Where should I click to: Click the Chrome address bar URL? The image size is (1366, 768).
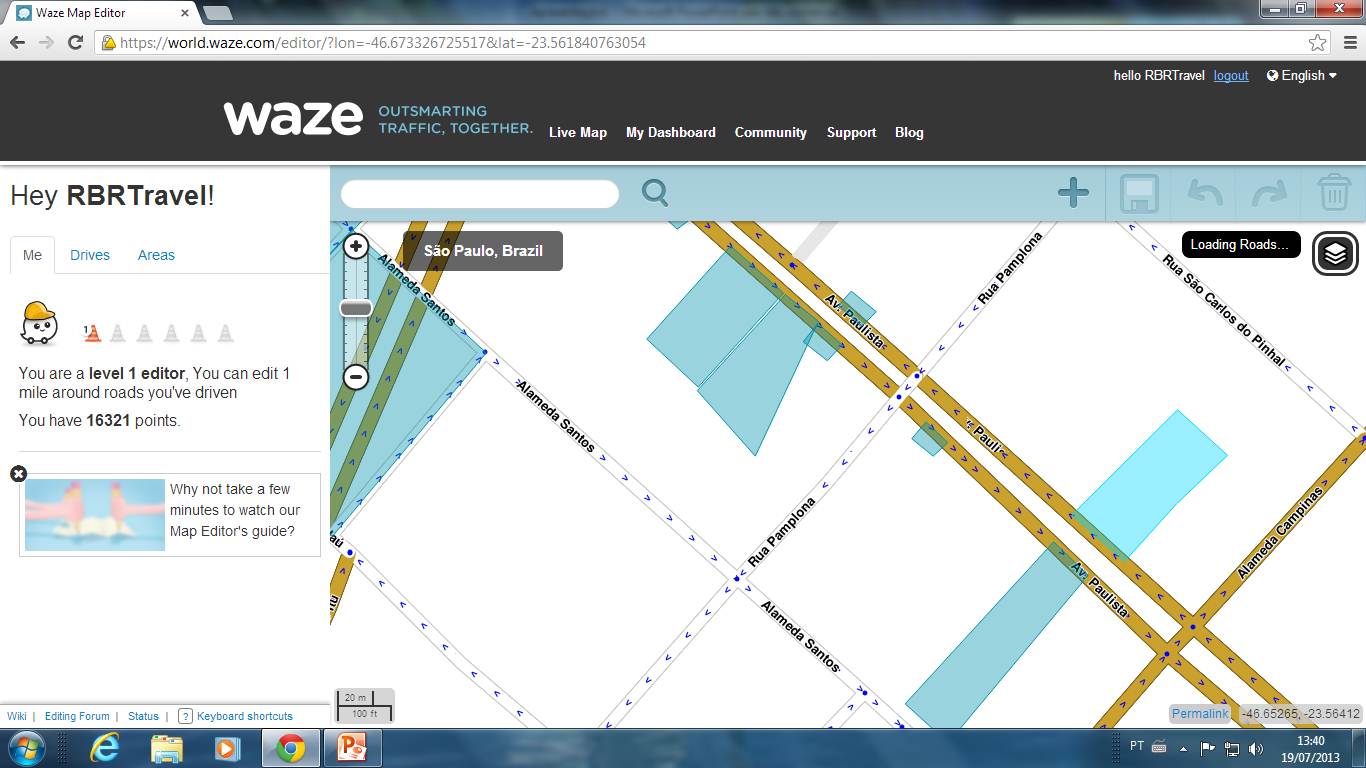pos(383,43)
